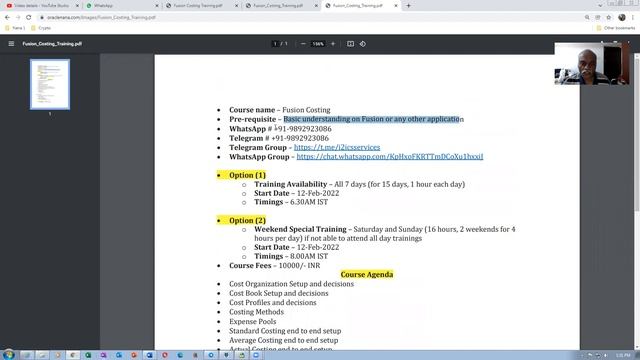
Task: Click 'Standard Costing end to end setup'
Action: pos(285,331)
